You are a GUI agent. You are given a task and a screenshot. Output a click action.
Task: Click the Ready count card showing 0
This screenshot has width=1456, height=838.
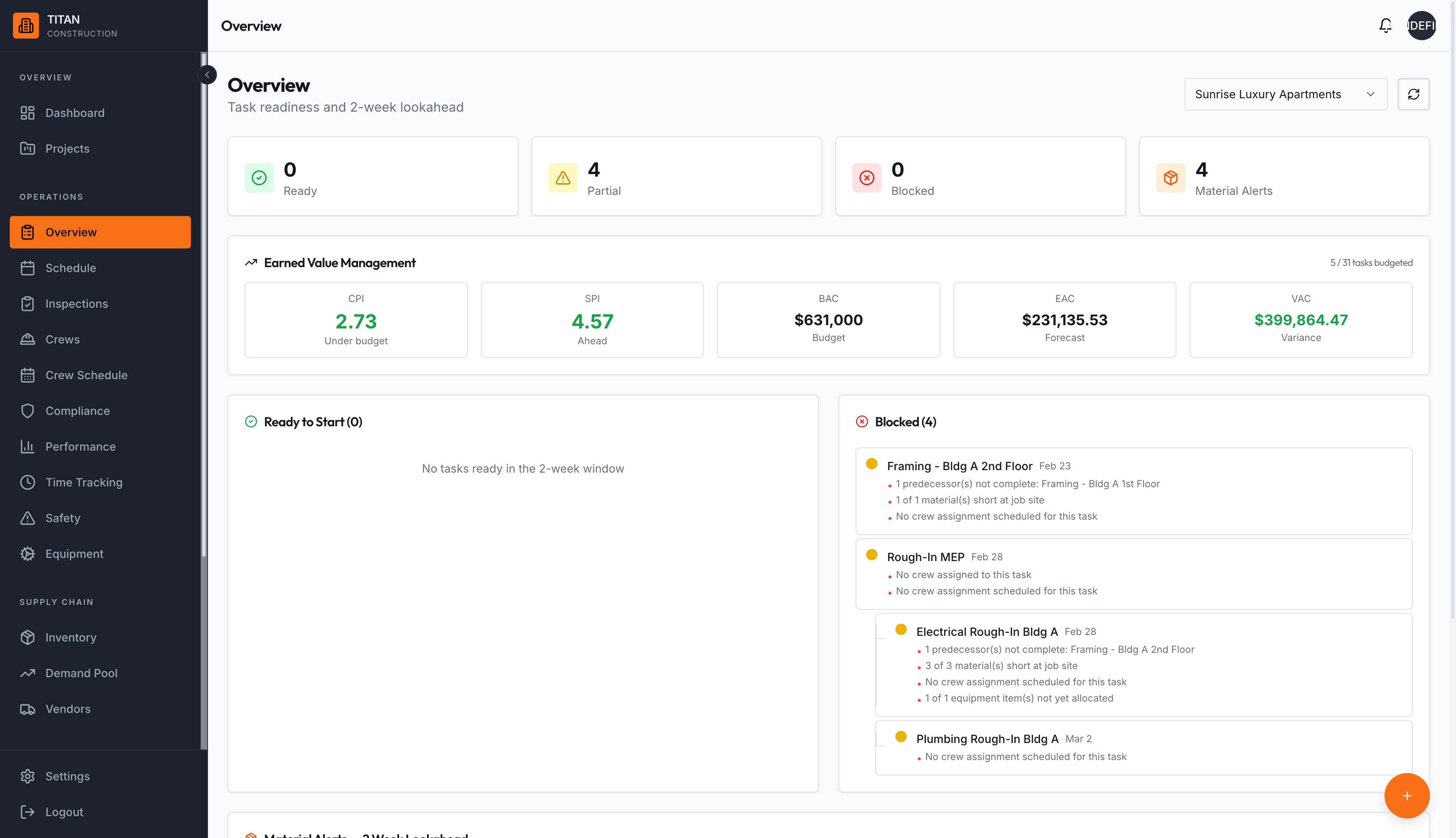pos(373,176)
